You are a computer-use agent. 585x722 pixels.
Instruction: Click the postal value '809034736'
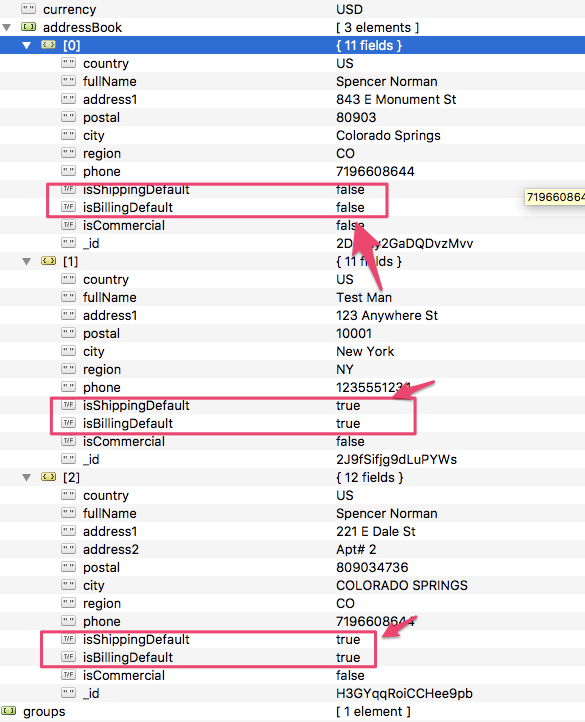(372, 567)
